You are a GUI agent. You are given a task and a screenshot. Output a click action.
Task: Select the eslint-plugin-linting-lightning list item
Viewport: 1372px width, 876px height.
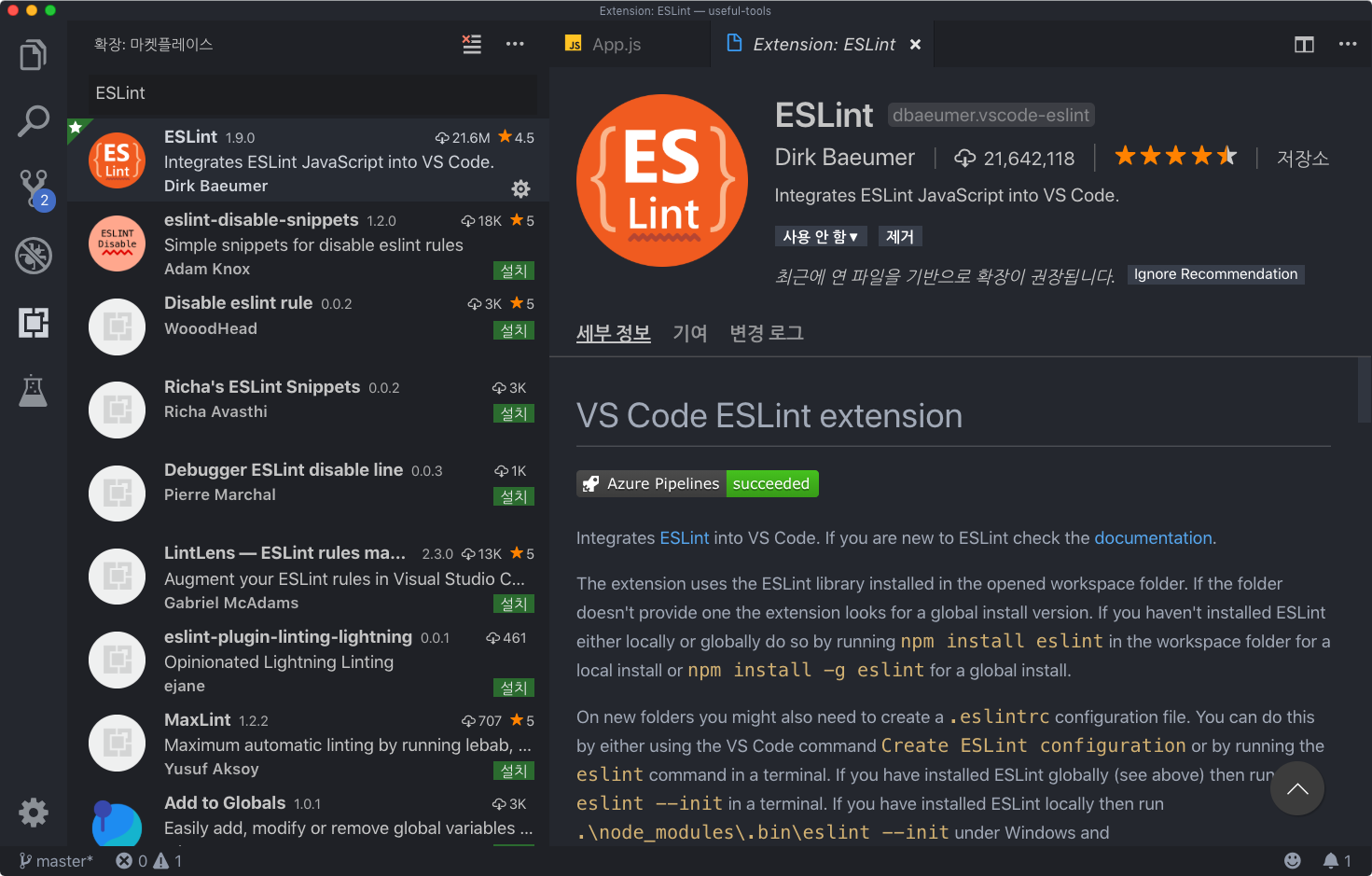point(308,660)
